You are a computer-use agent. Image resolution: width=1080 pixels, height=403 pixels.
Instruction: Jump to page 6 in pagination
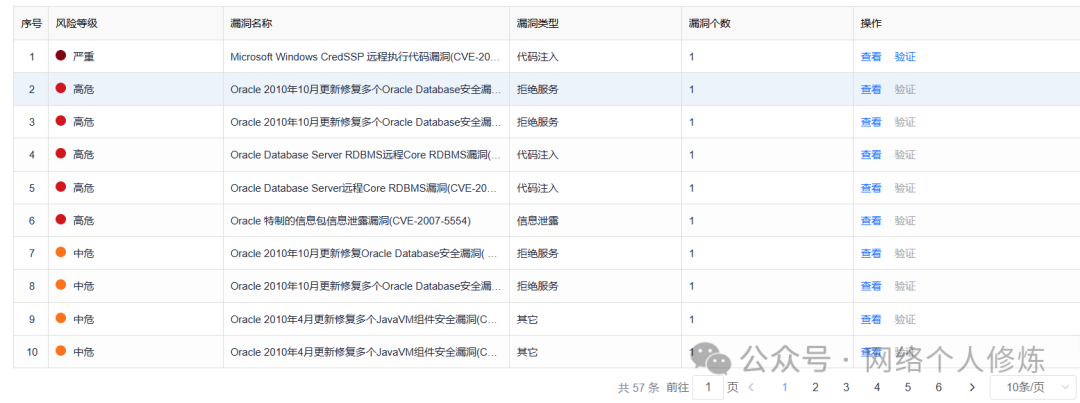click(939, 387)
